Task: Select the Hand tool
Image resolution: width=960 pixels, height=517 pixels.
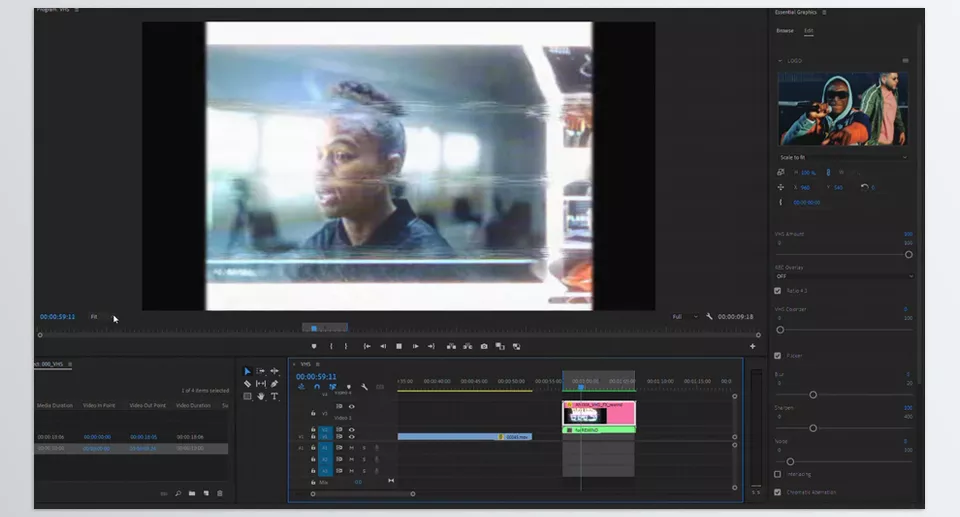Action: [261, 396]
